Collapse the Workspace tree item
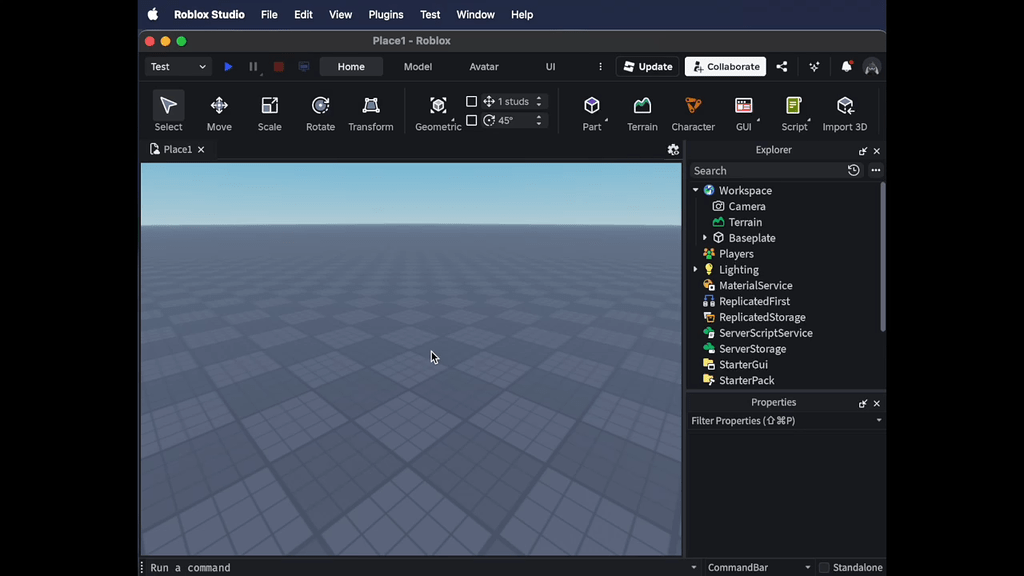 point(696,190)
